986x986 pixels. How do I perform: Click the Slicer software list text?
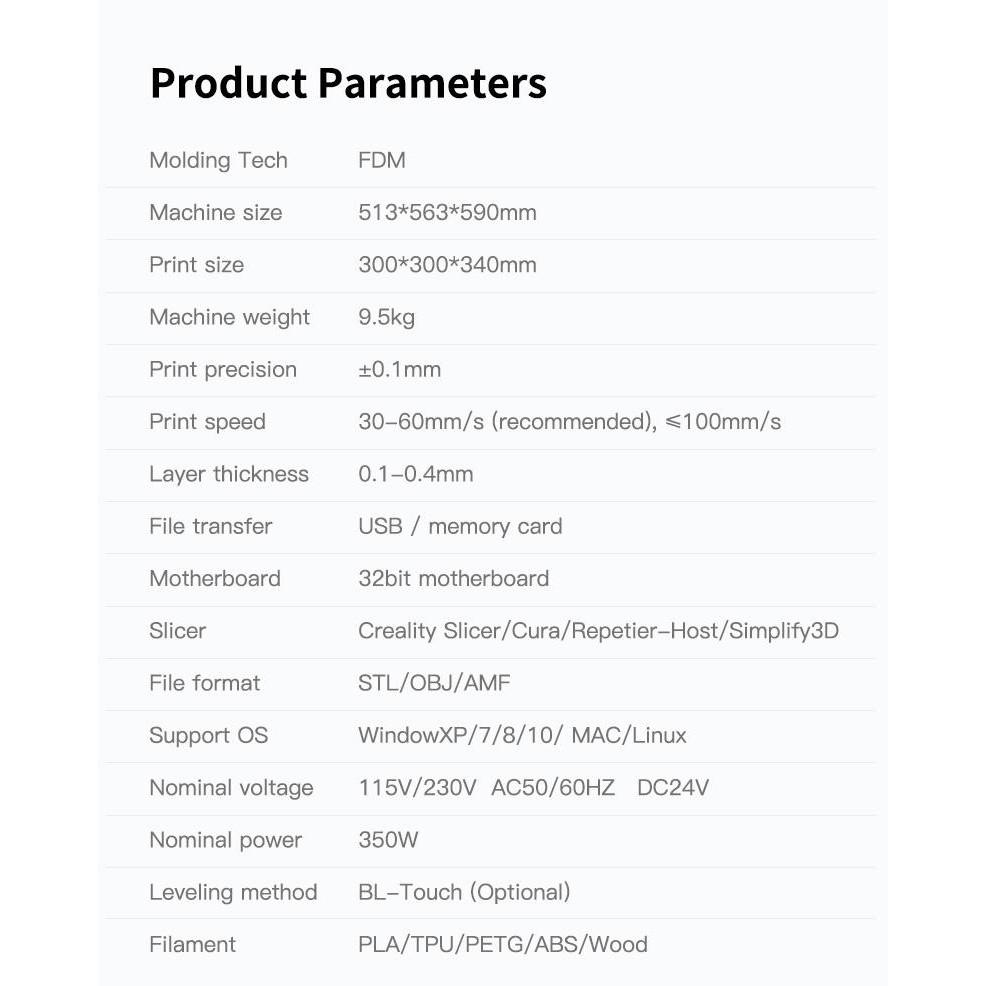598,631
